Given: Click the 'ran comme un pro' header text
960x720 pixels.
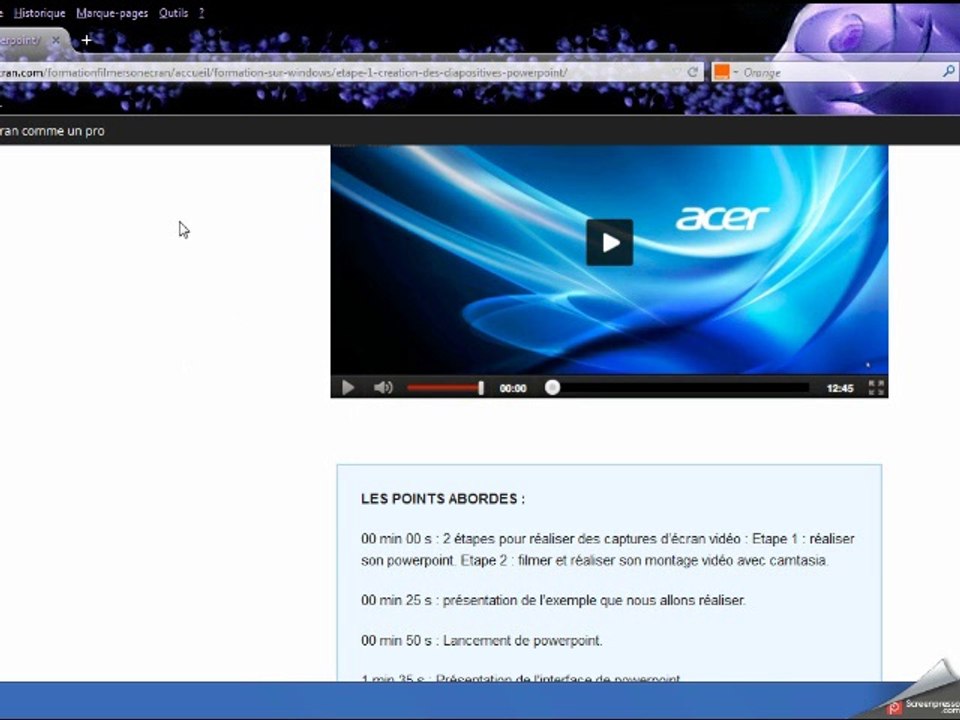Looking at the screenshot, I should pyautogui.click(x=52, y=131).
